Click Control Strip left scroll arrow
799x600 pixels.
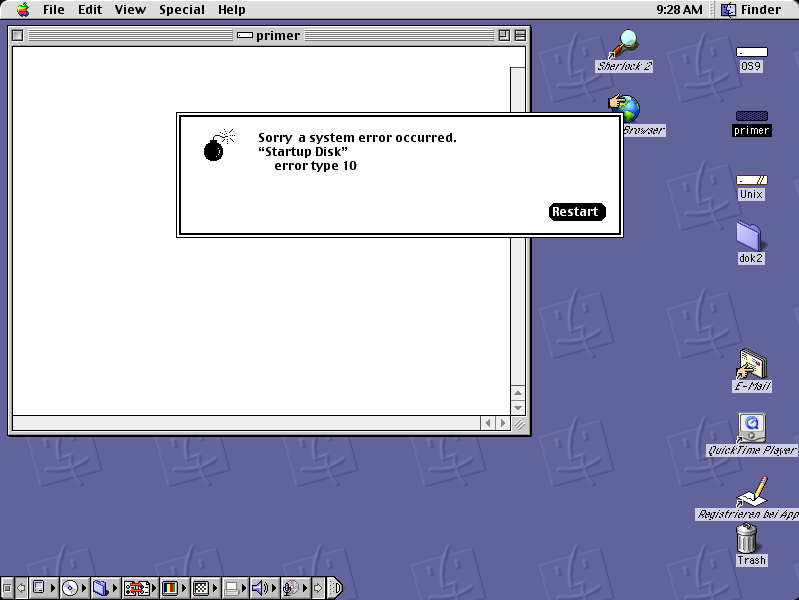tap(21, 588)
